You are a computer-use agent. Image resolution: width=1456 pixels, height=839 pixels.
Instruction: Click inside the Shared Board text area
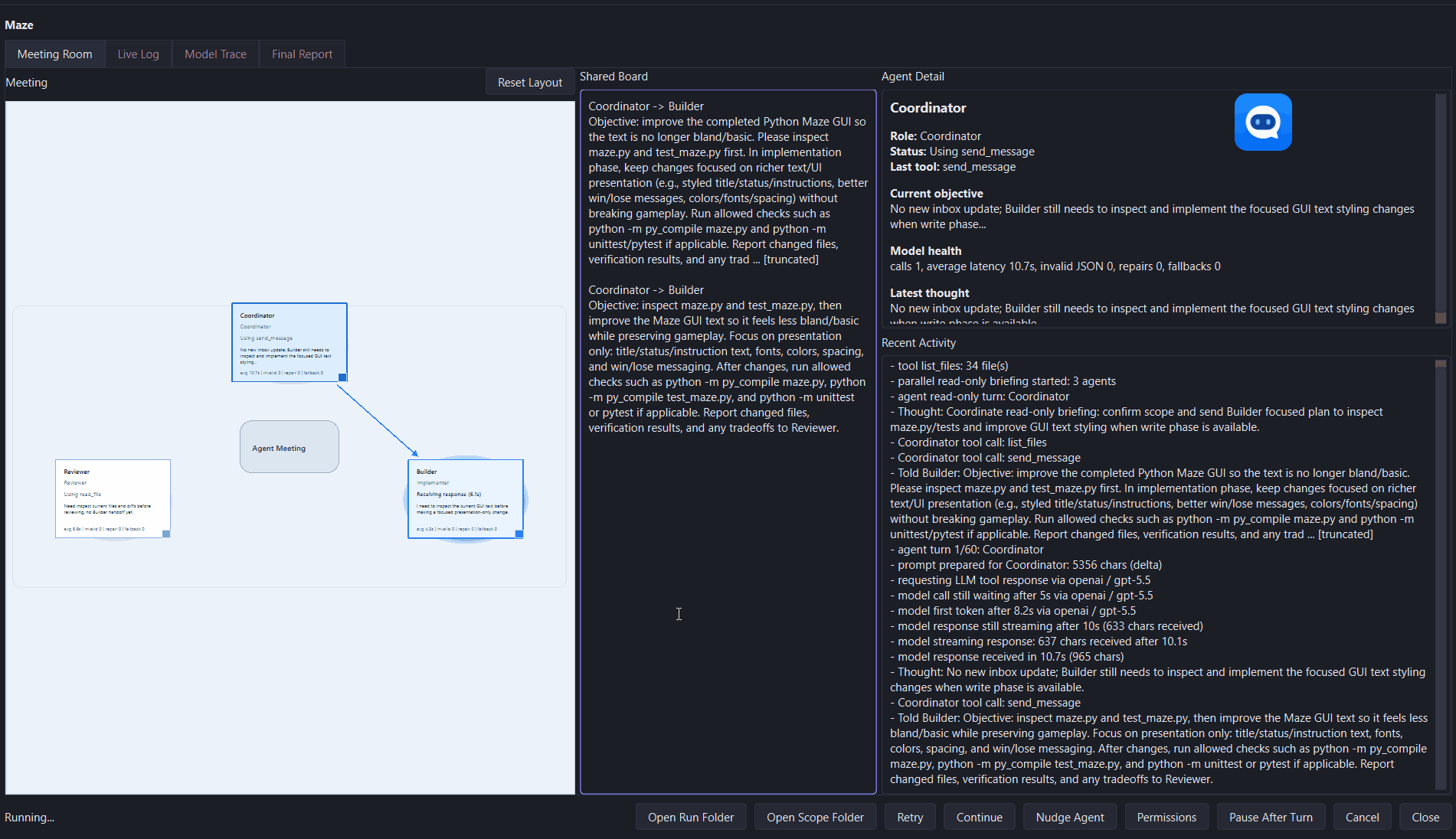[728, 442]
